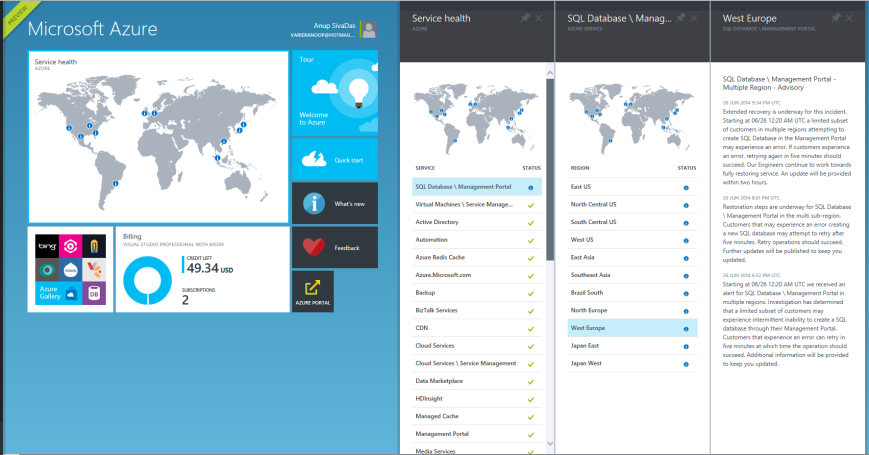Viewport: 869px width, 455px height.
Task: Select North Central US region
Action: click(632, 205)
